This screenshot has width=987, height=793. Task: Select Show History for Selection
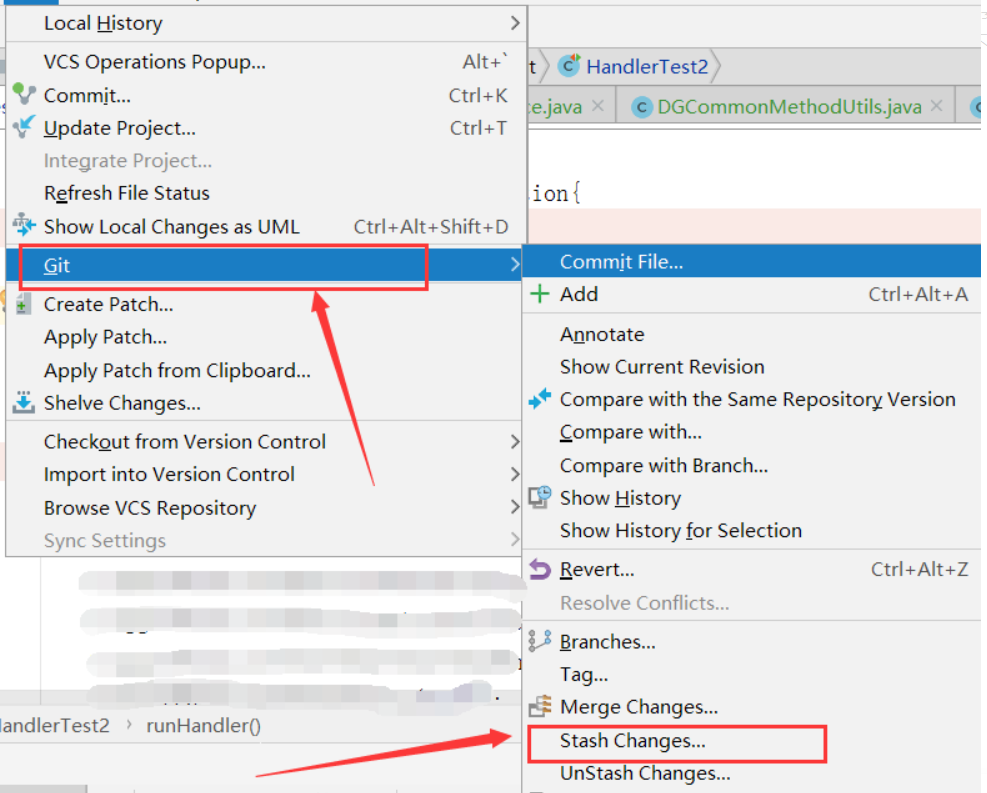pyautogui.click(x=752, y=531)
